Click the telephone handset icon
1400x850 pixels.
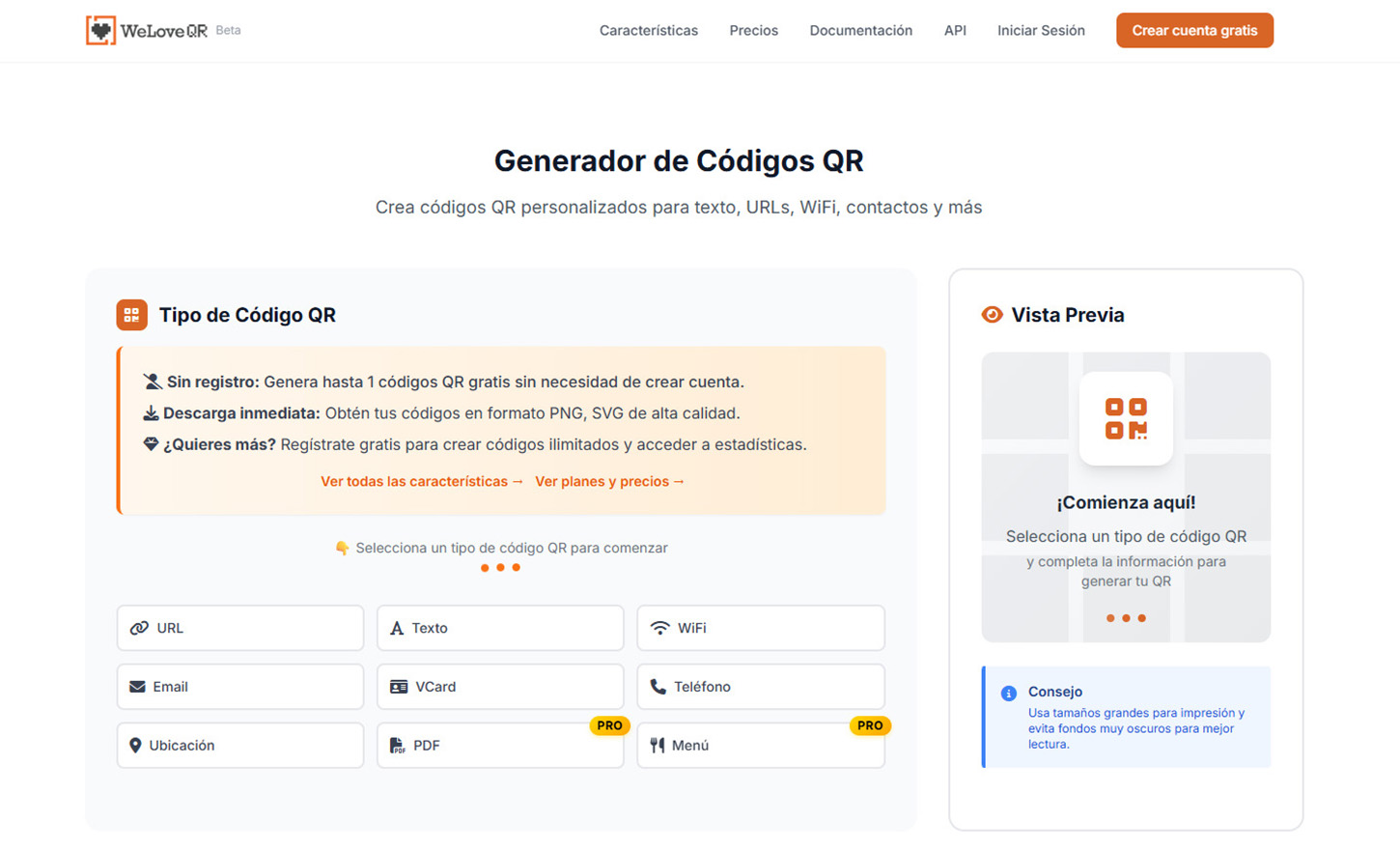pyautogui.click(x=658, y=687)
